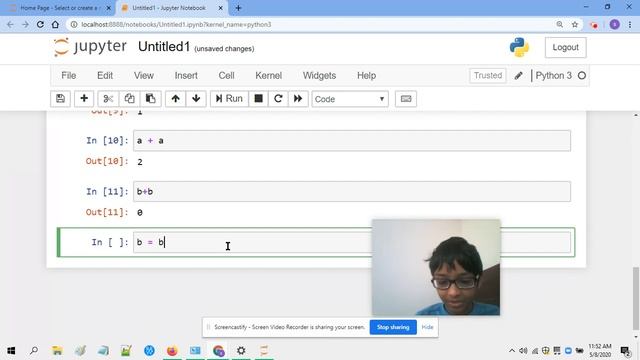Image resolution: width=640 pixels, height=360 pixels.
Task: Click the Jupyter logo
Action: pyautogui.click(x=90, y=47)
